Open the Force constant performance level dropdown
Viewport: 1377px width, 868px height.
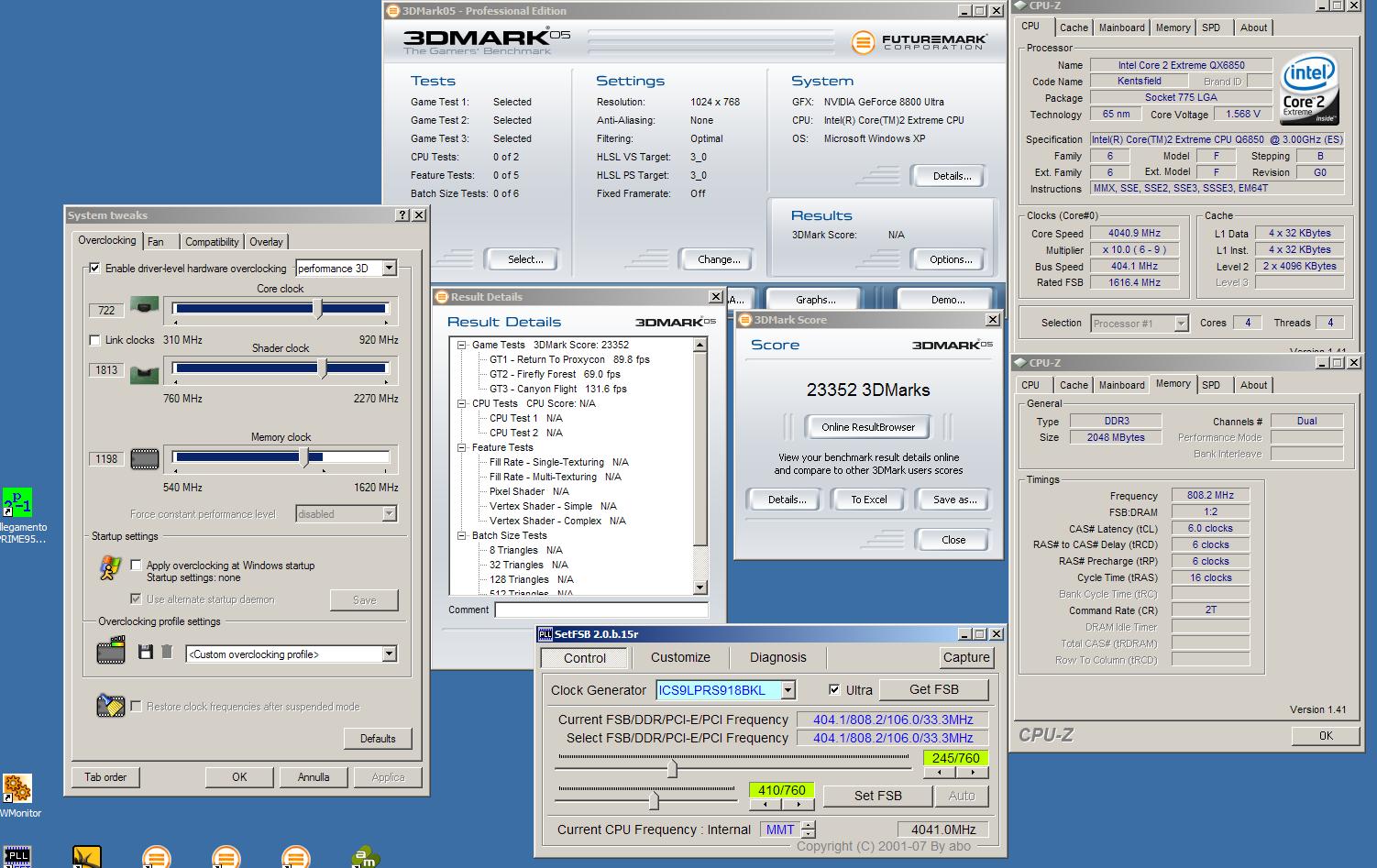click(x=390, y=514)
